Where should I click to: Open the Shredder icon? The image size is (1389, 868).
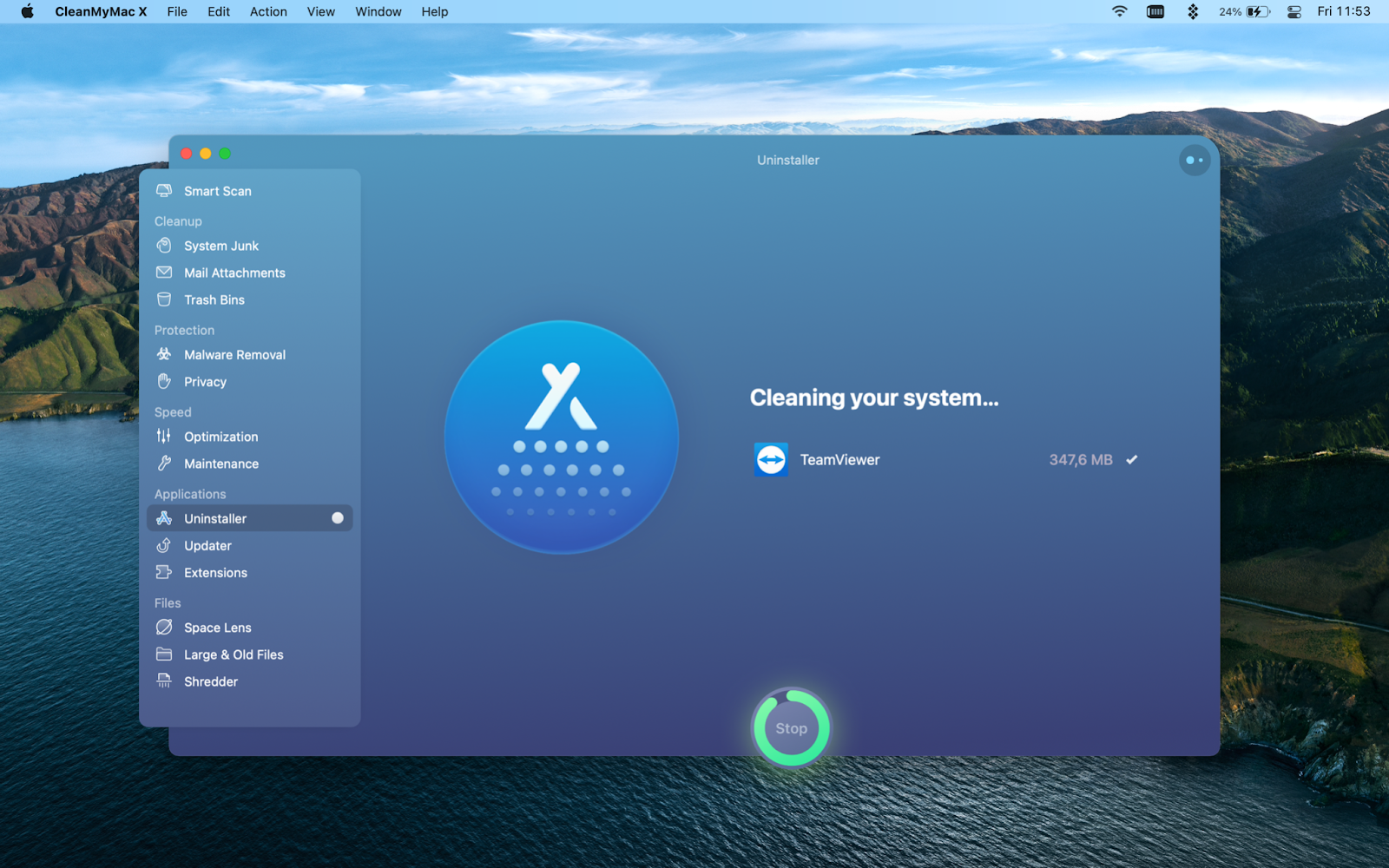[x=164, y=681]
